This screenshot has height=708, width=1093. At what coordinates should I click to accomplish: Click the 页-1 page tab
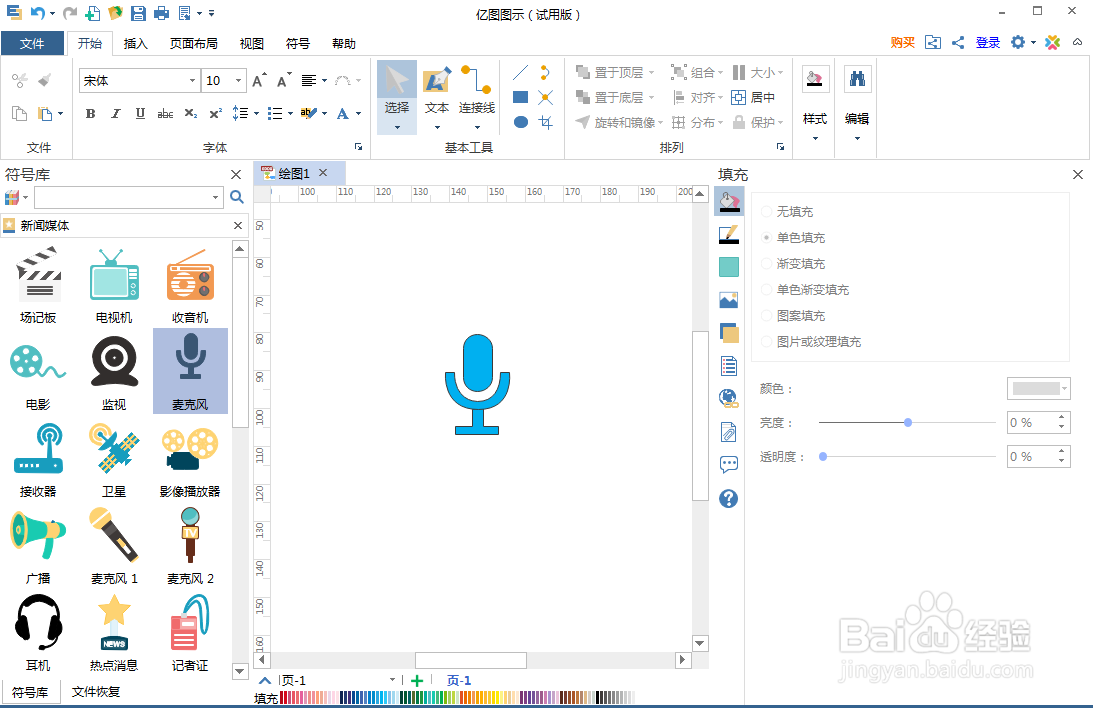point(459,680)
